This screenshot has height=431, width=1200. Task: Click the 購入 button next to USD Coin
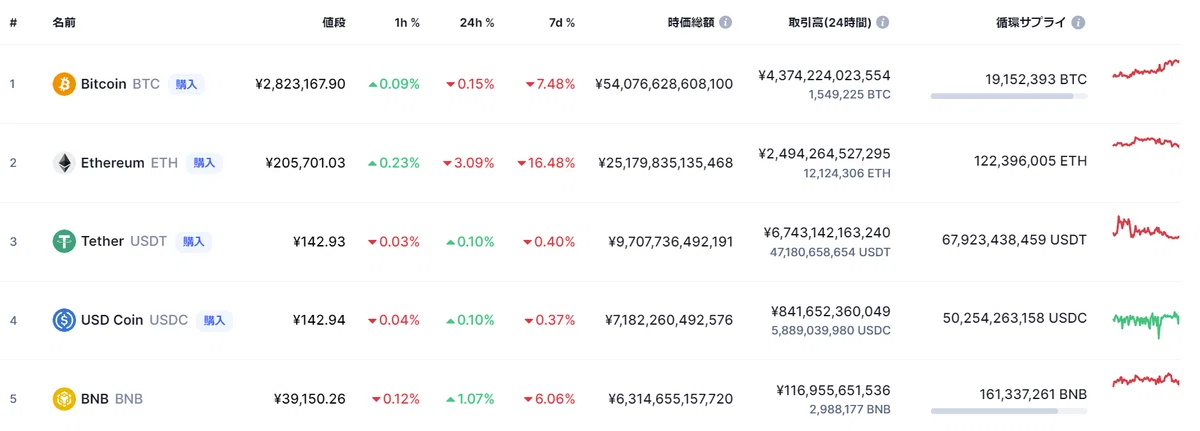(214, 320)
